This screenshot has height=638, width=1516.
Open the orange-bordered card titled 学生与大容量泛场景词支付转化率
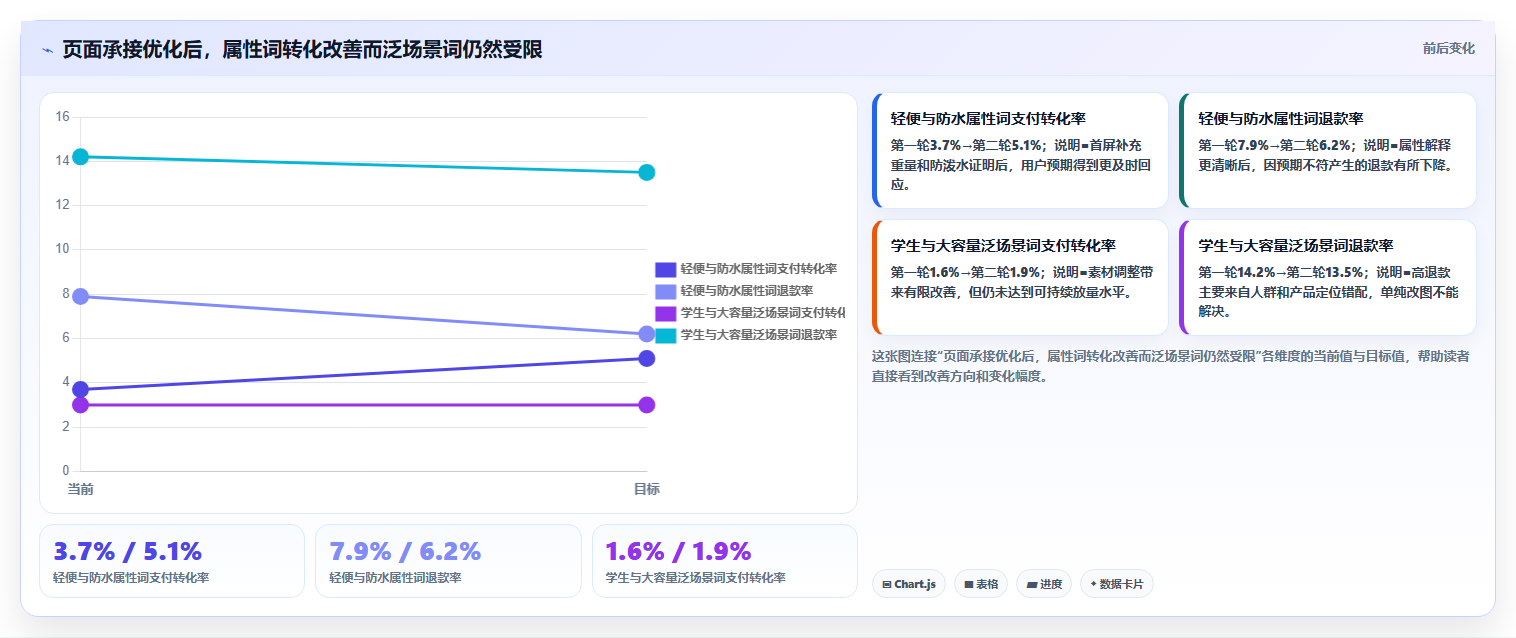pos(1020,277)
